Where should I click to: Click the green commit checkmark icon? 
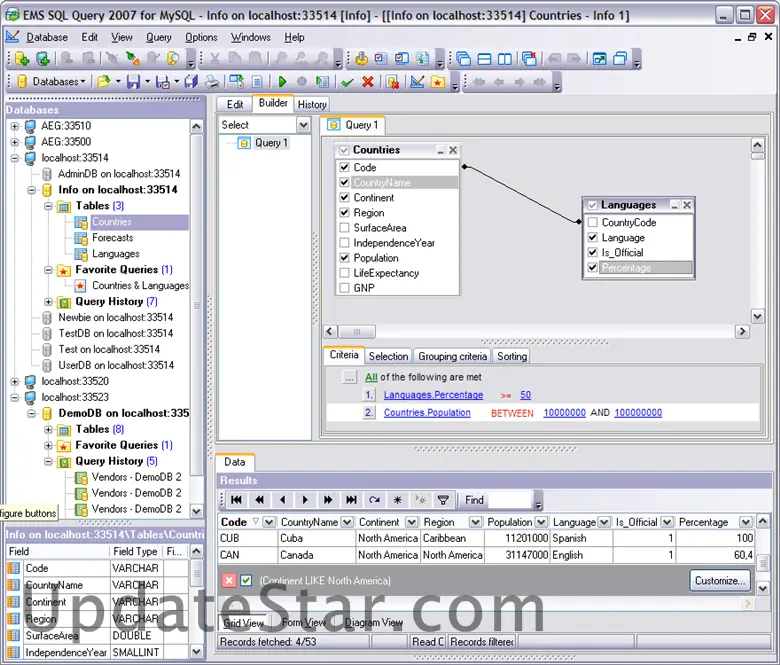[347, 82]
